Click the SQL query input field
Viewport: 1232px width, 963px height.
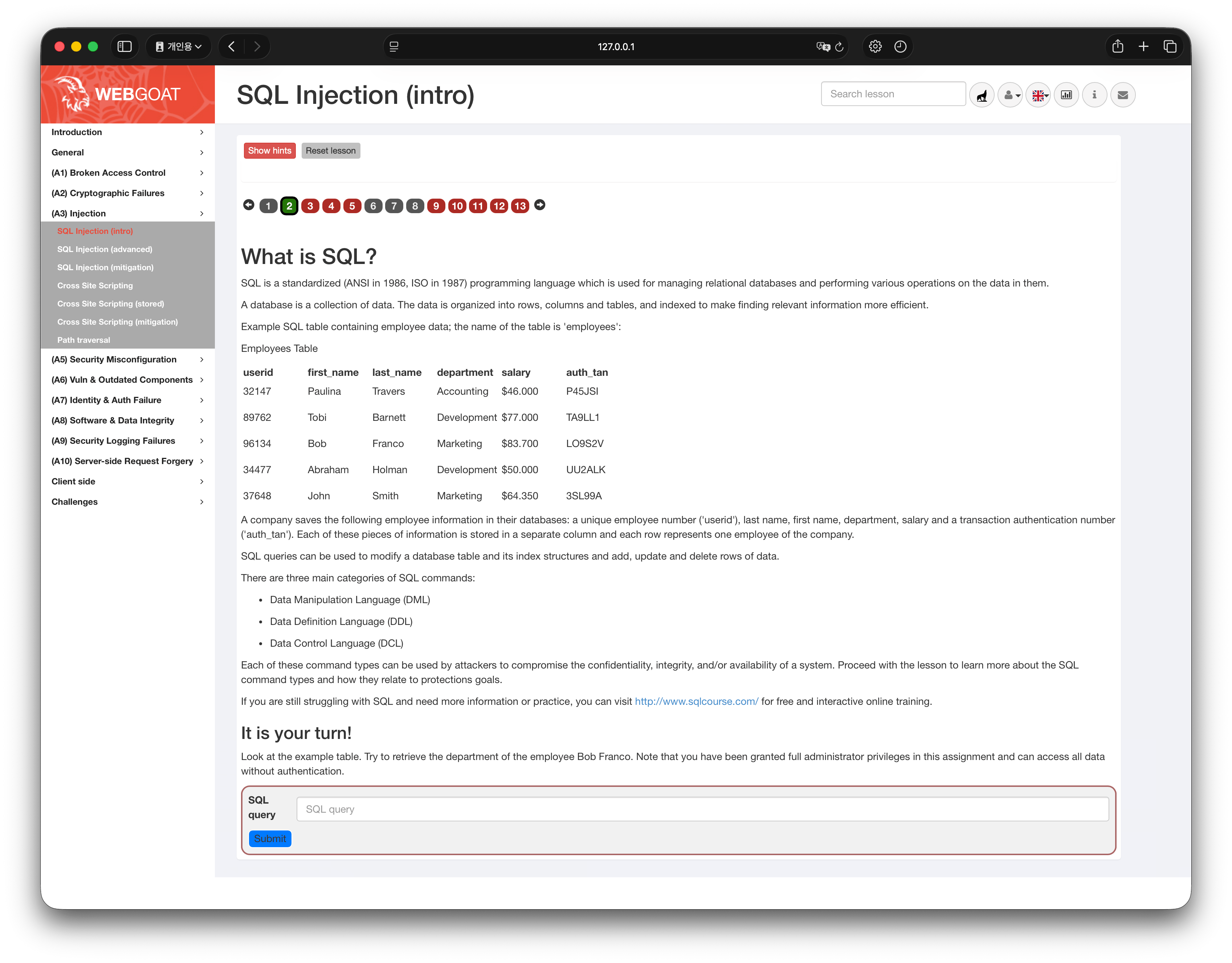click(702, 809)
